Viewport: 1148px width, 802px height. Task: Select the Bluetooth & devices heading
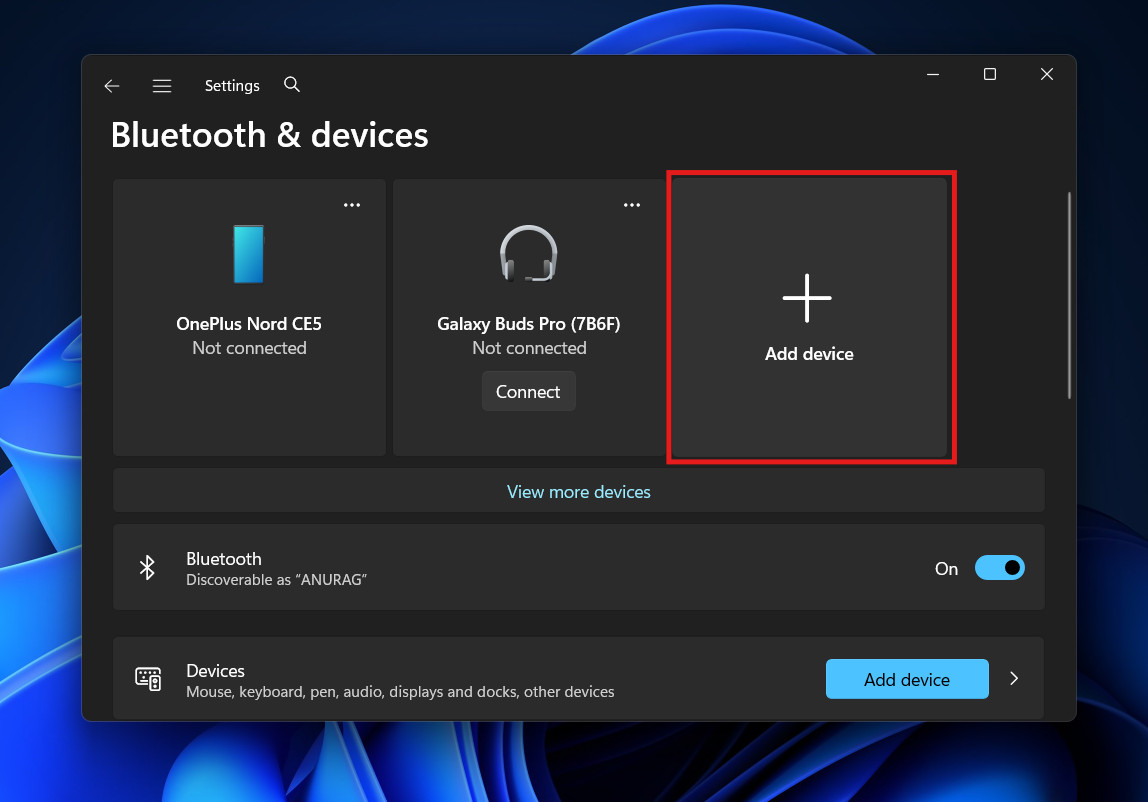[x=268, y=134]
